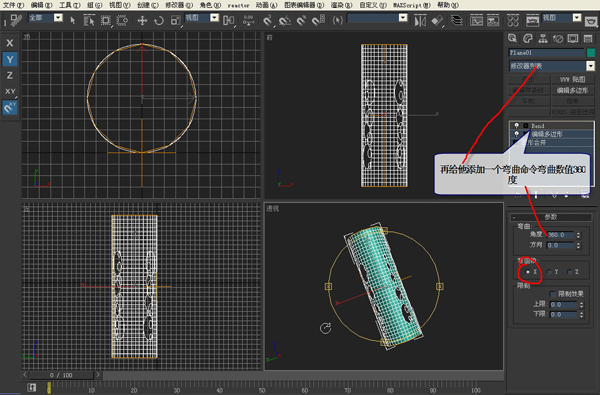600x395 pixels.
Task: Click the Quick Render teapot icon
Action: [591, 21]
